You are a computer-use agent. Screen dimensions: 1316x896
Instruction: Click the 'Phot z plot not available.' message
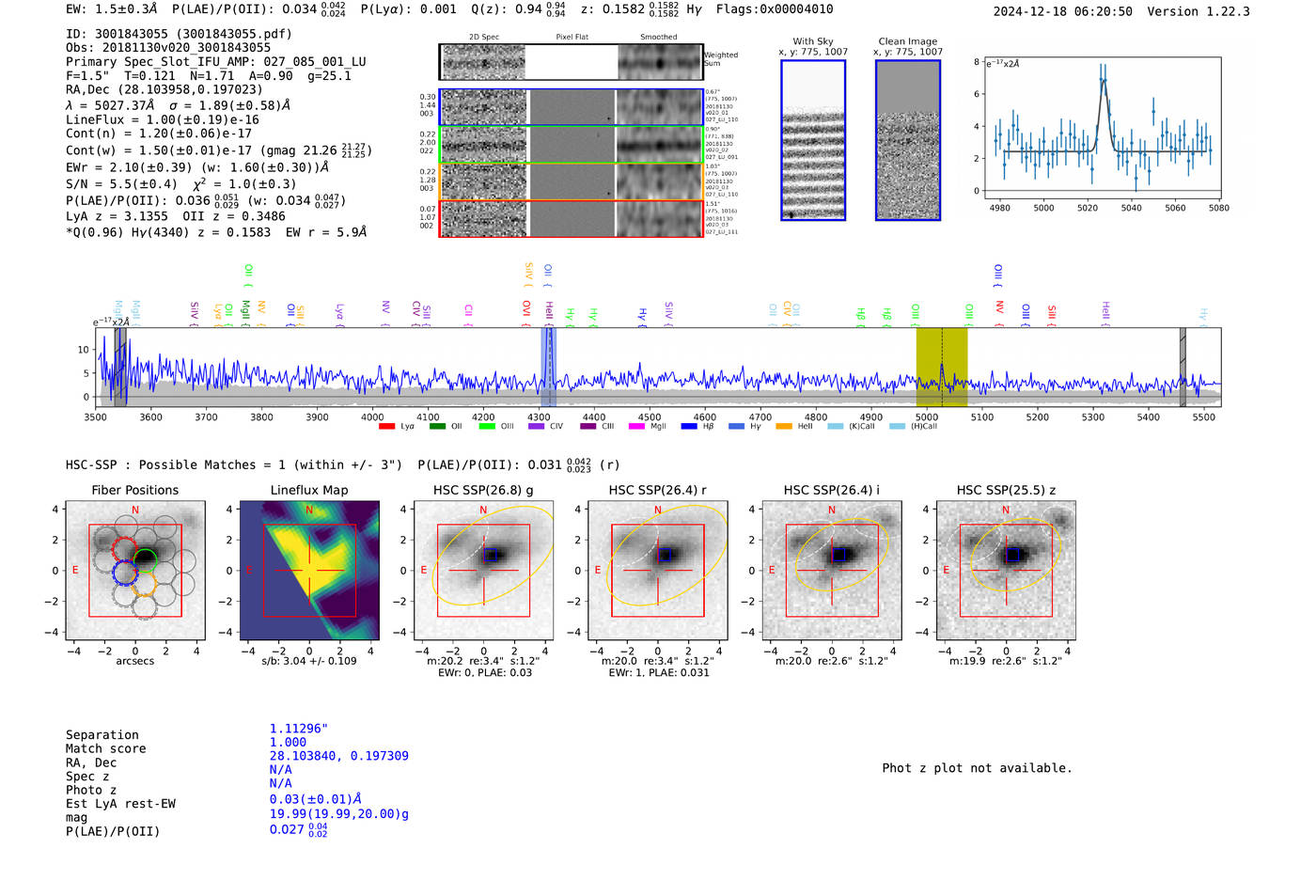pos(977,768)
